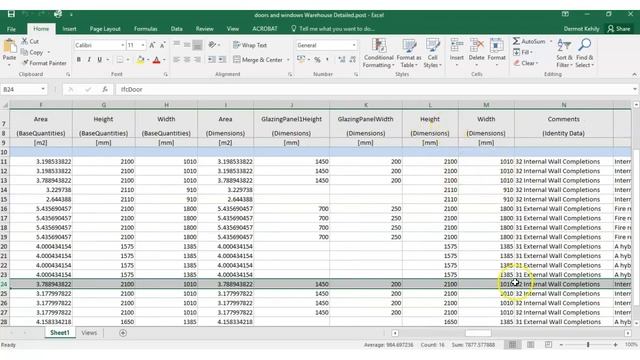Switch to the Views sheet tab
The image size is (640, 360).
click(89, 333)
